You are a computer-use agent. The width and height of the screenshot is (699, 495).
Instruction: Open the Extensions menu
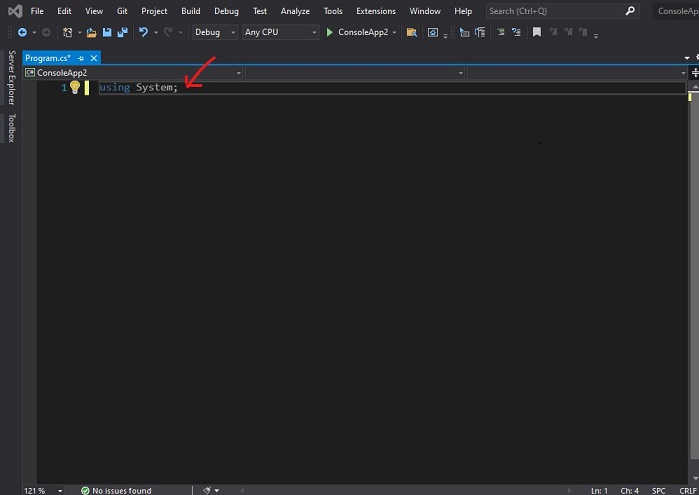pyautogui.click(x=376, y=11)
